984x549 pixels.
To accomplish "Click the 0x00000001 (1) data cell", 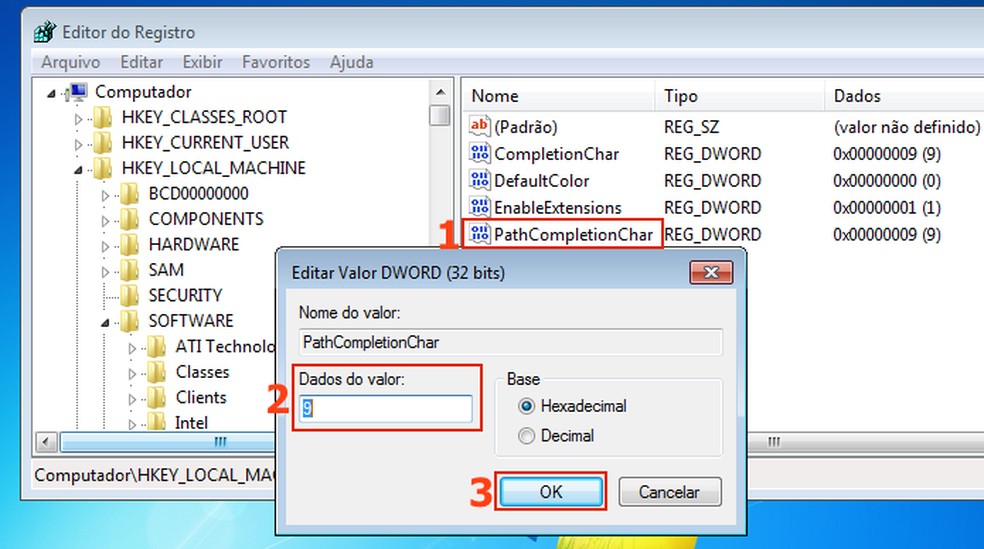I will [887, 208].
